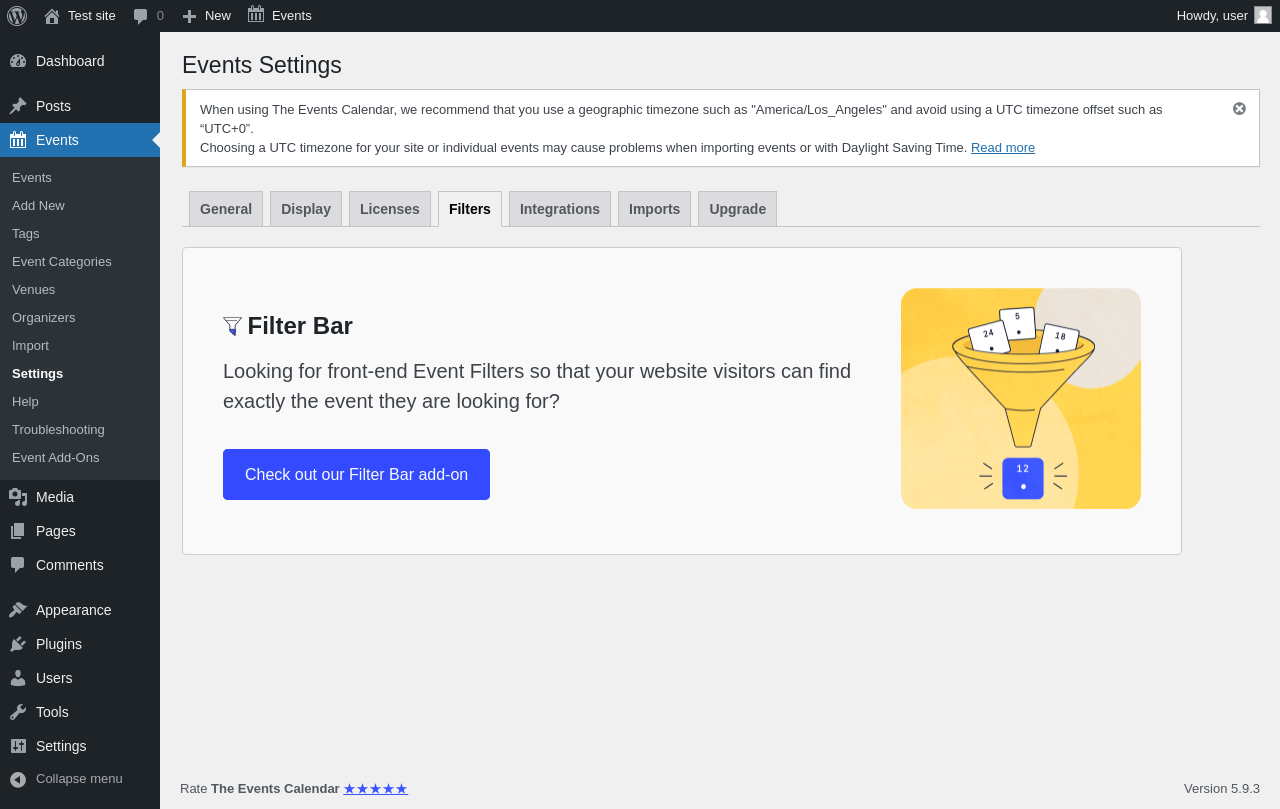Click Check out our Filter Bar add-on
Viewport: 1280px width, 809px height.
click(x=356, y=474)
